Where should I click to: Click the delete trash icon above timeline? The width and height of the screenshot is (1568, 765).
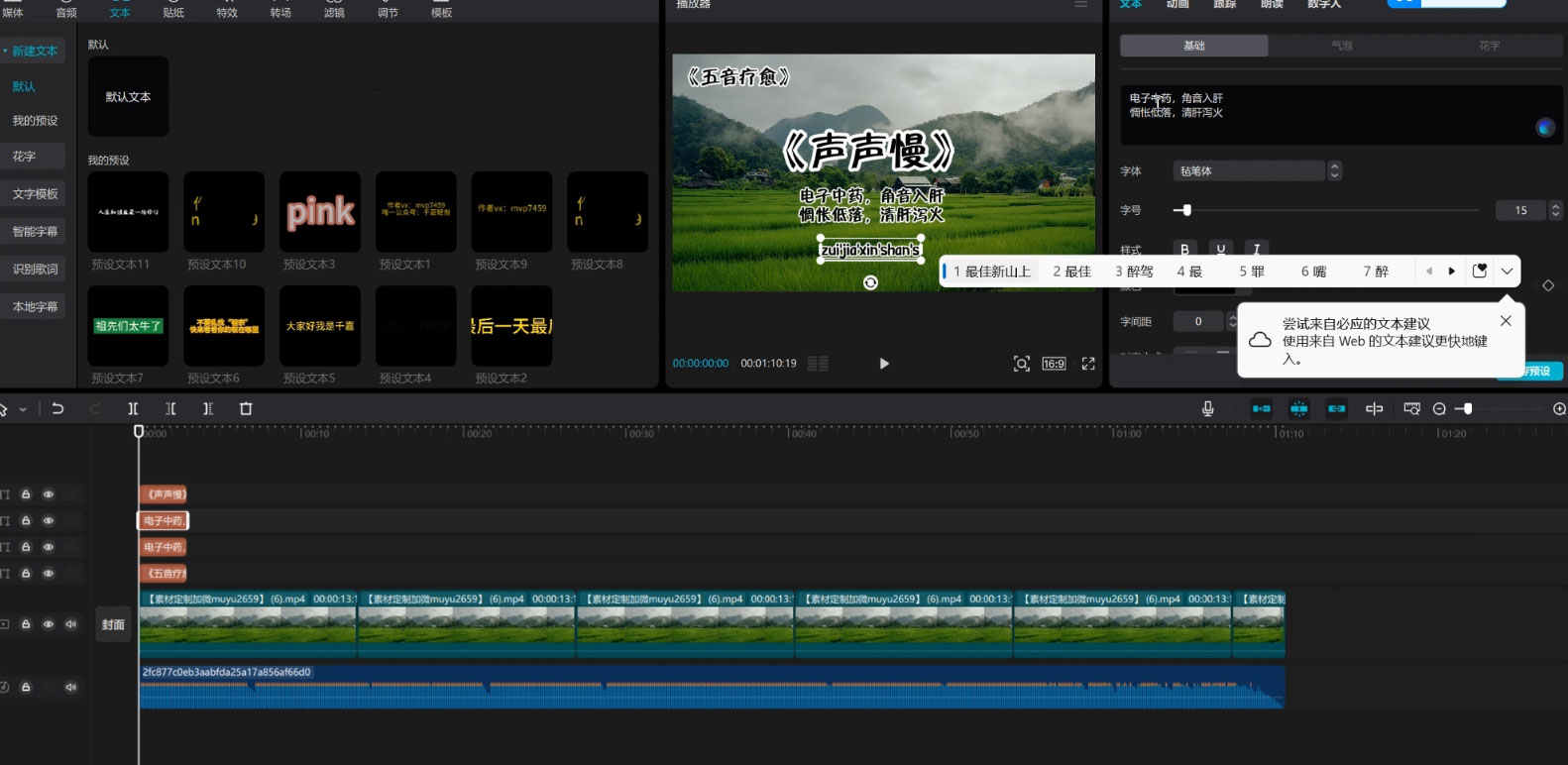246,408
